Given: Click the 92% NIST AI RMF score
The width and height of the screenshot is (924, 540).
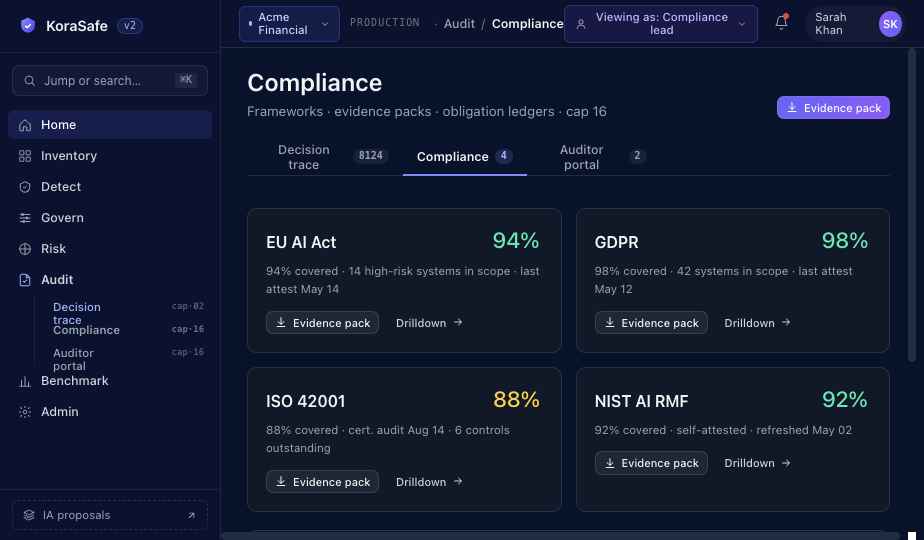Looking at the screenshot, I should [x=844, y=400].
